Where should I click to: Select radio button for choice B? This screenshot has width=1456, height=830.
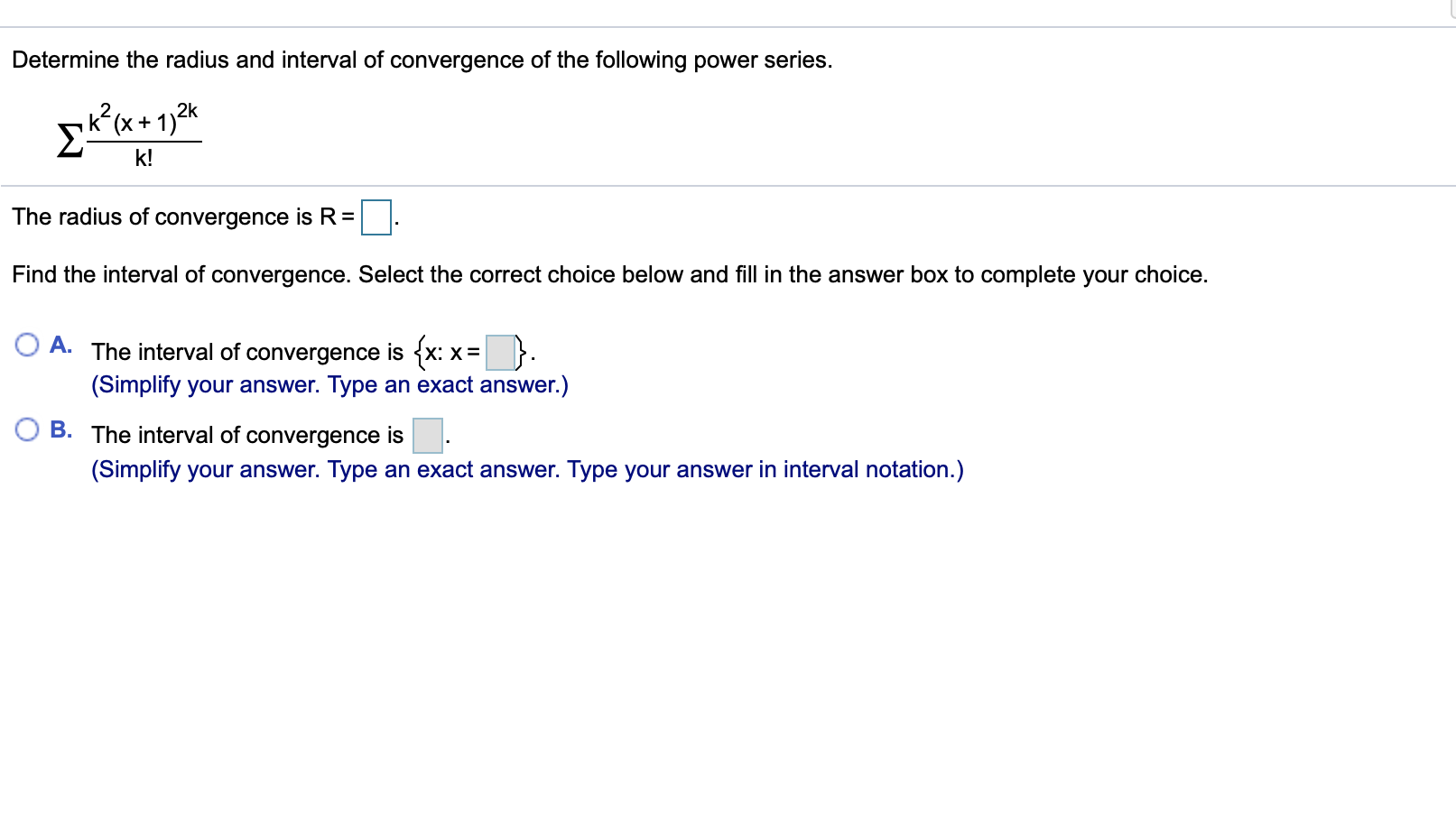[27, 429]
